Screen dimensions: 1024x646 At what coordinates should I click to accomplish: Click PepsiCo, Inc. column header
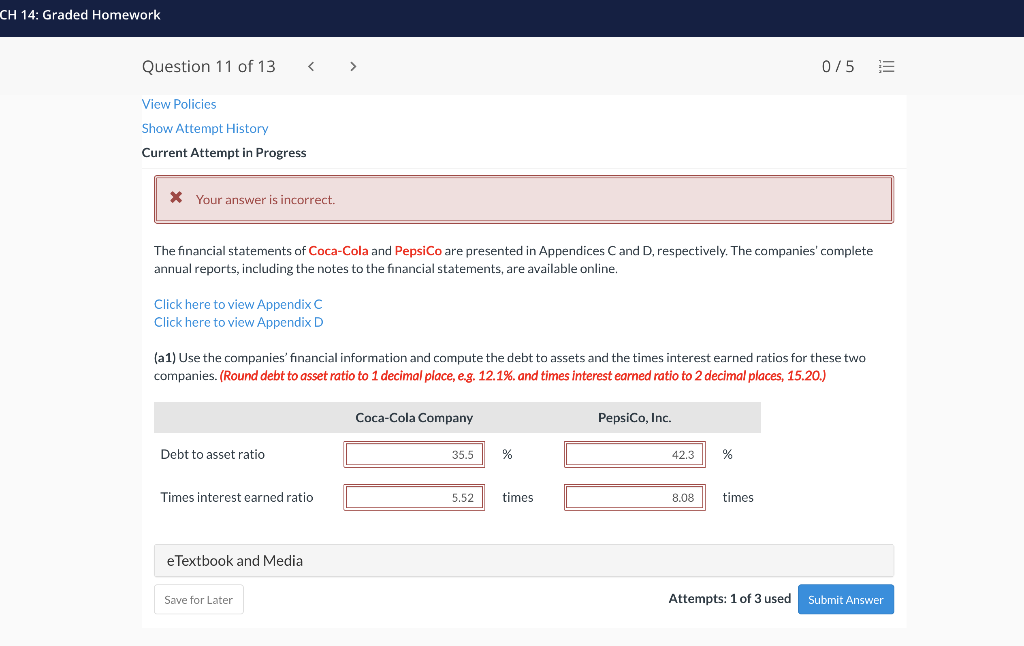tap(635, 418)
